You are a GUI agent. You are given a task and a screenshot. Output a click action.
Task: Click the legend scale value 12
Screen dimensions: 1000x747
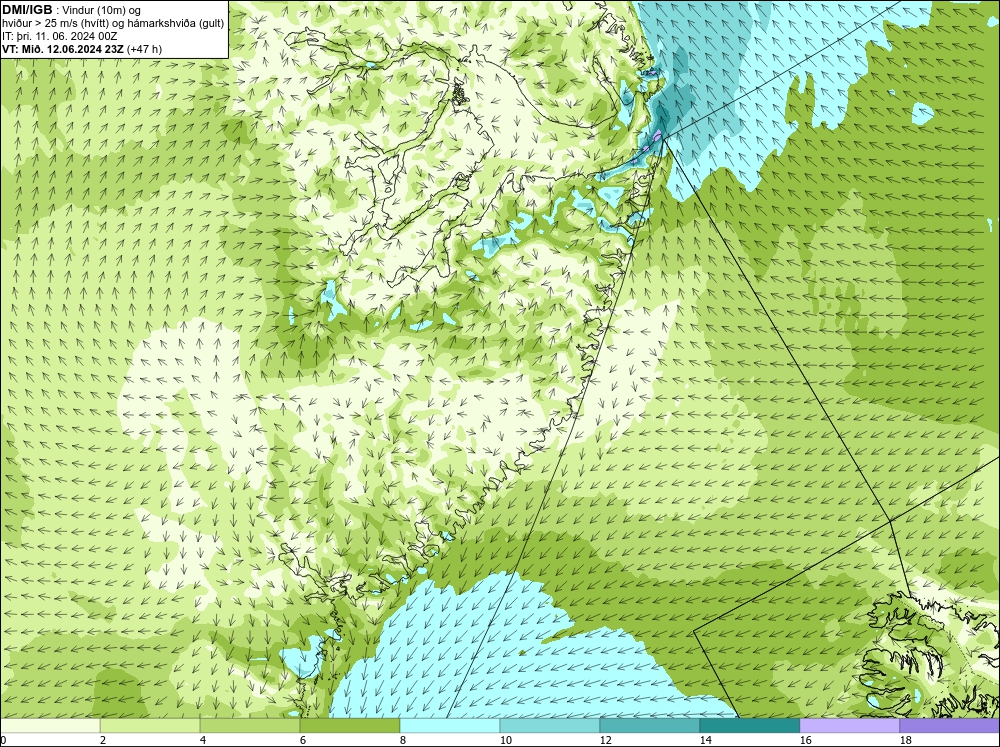pos(605,740)
